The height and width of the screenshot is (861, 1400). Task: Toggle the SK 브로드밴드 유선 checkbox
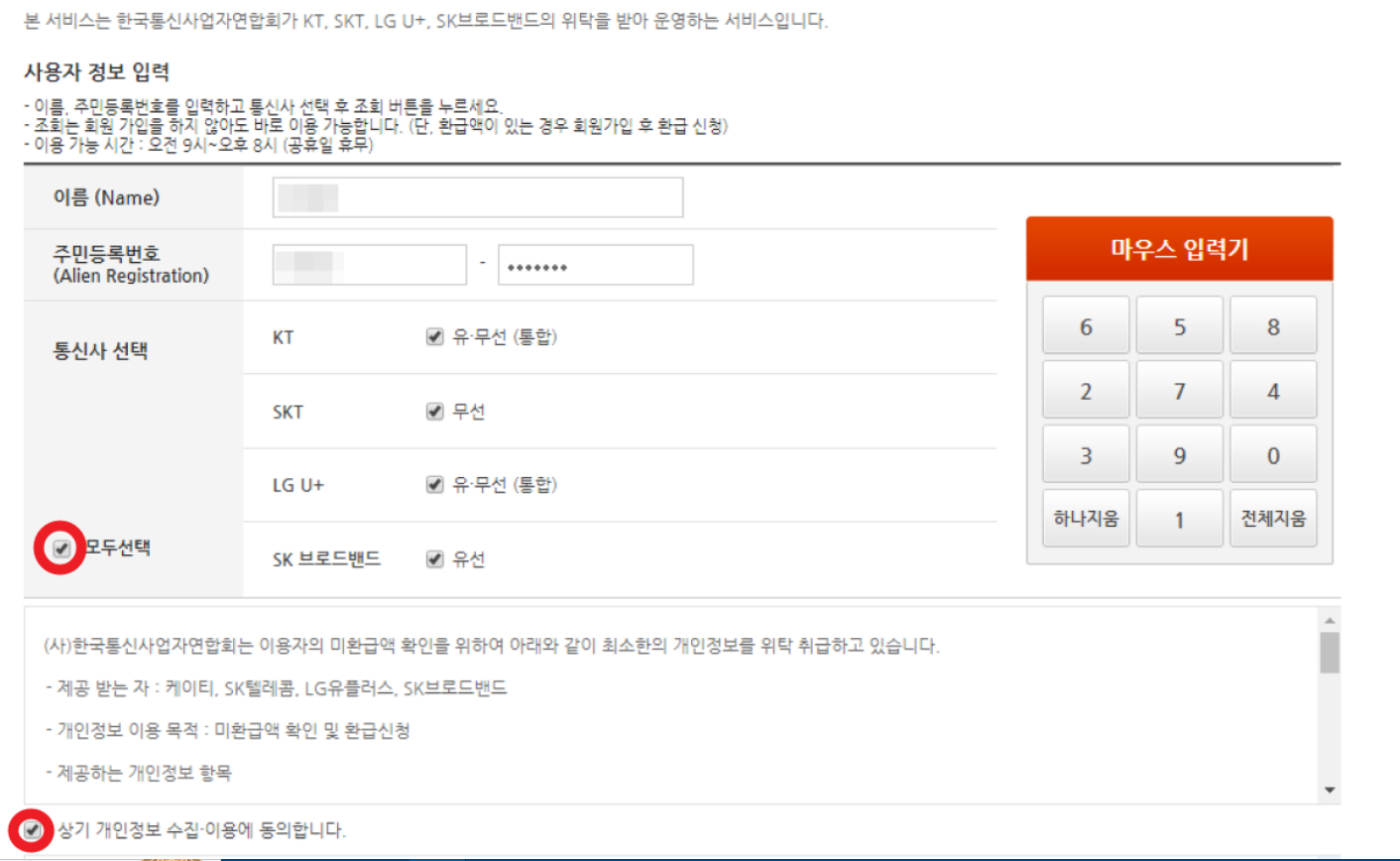pos(434,559)
